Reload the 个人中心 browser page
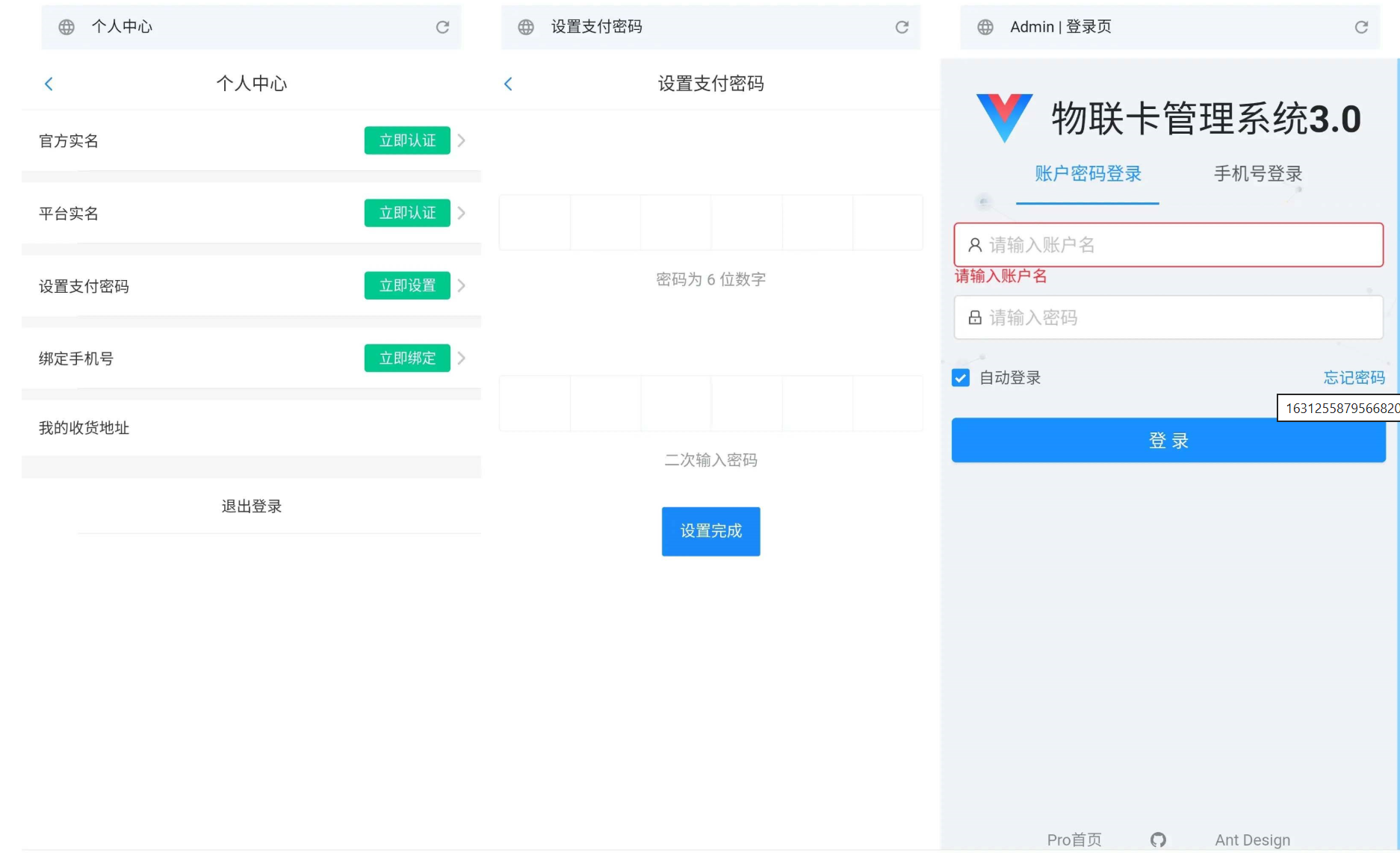Image resolution: width=1400 pixels, height=853 pixels. (x=442, y=27)
